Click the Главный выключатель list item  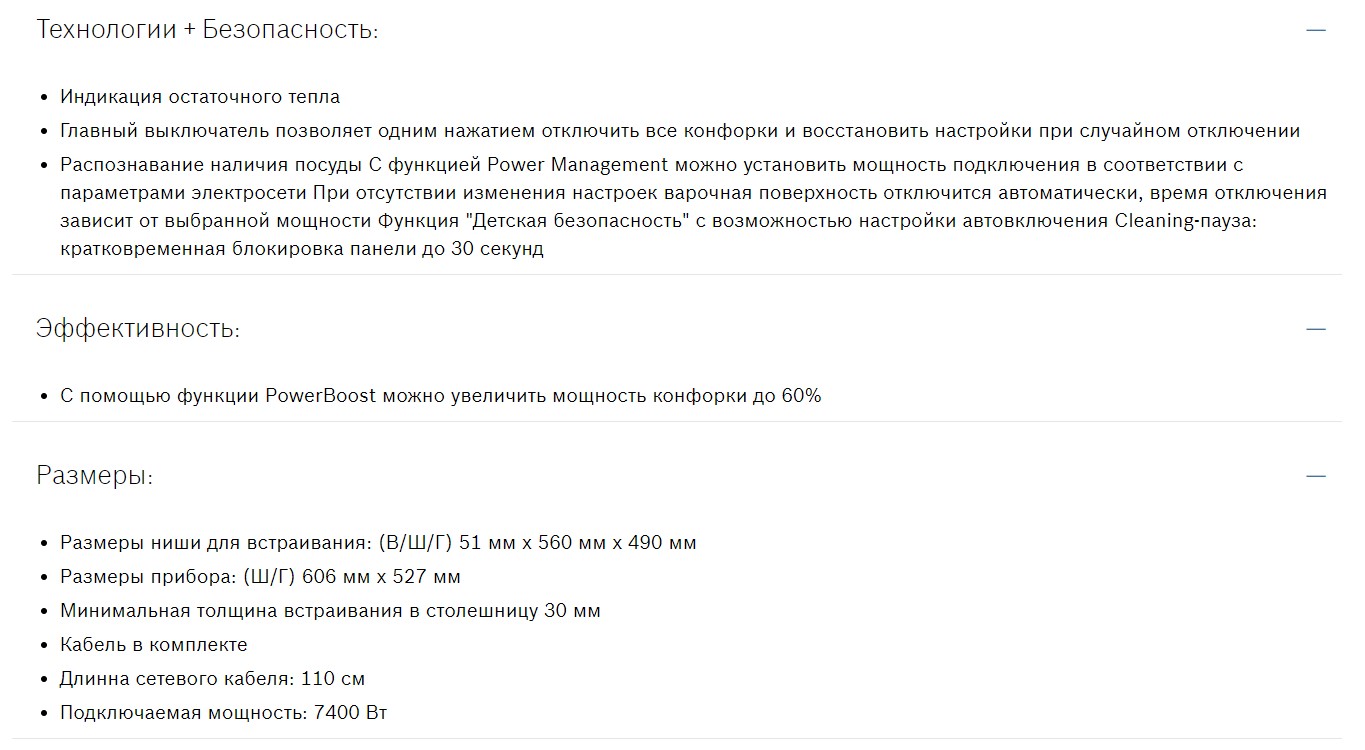tap(680, 131)
